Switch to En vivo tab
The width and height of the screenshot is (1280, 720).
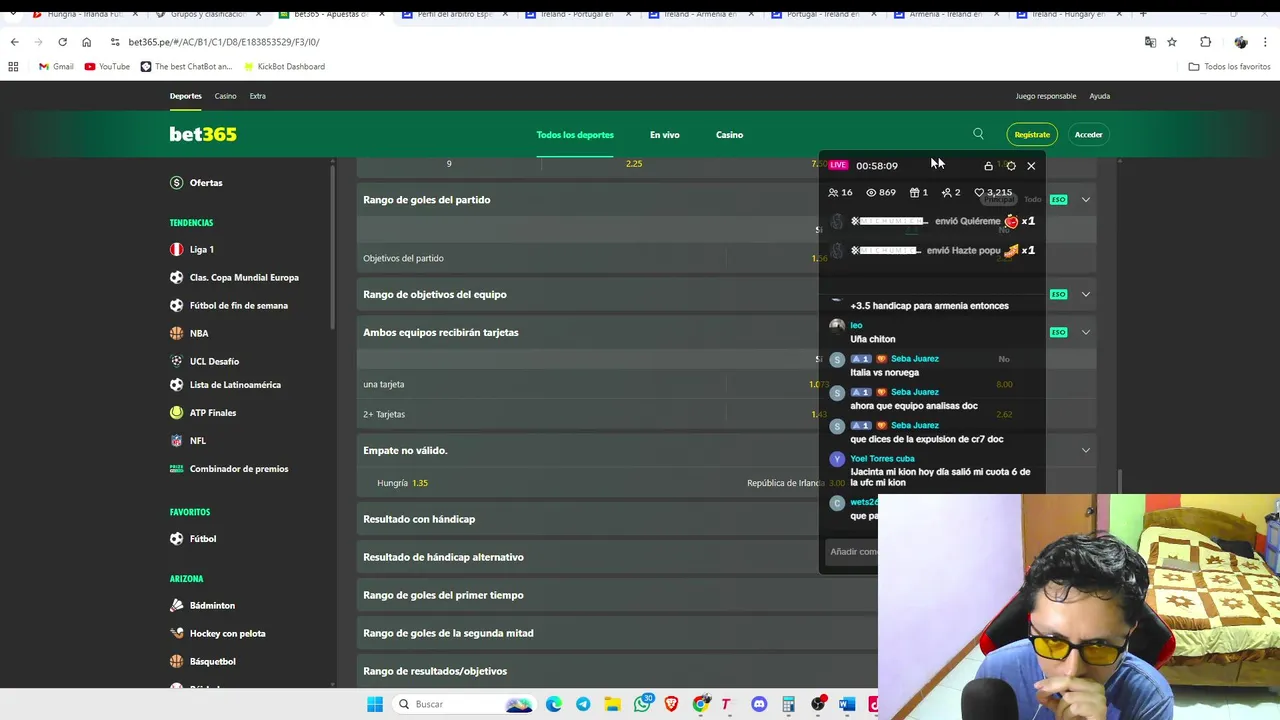(x=665, y=135)
